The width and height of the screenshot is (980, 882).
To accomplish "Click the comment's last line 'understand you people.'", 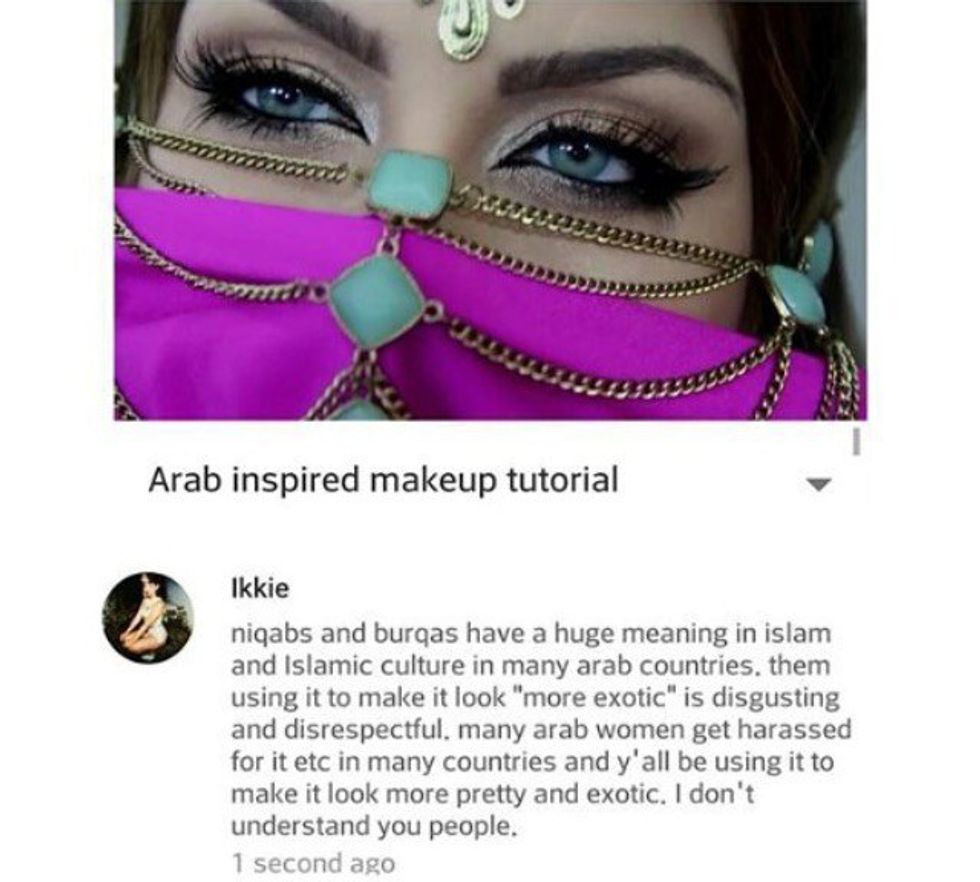I will pyautogui.click(x=374, y=826).
